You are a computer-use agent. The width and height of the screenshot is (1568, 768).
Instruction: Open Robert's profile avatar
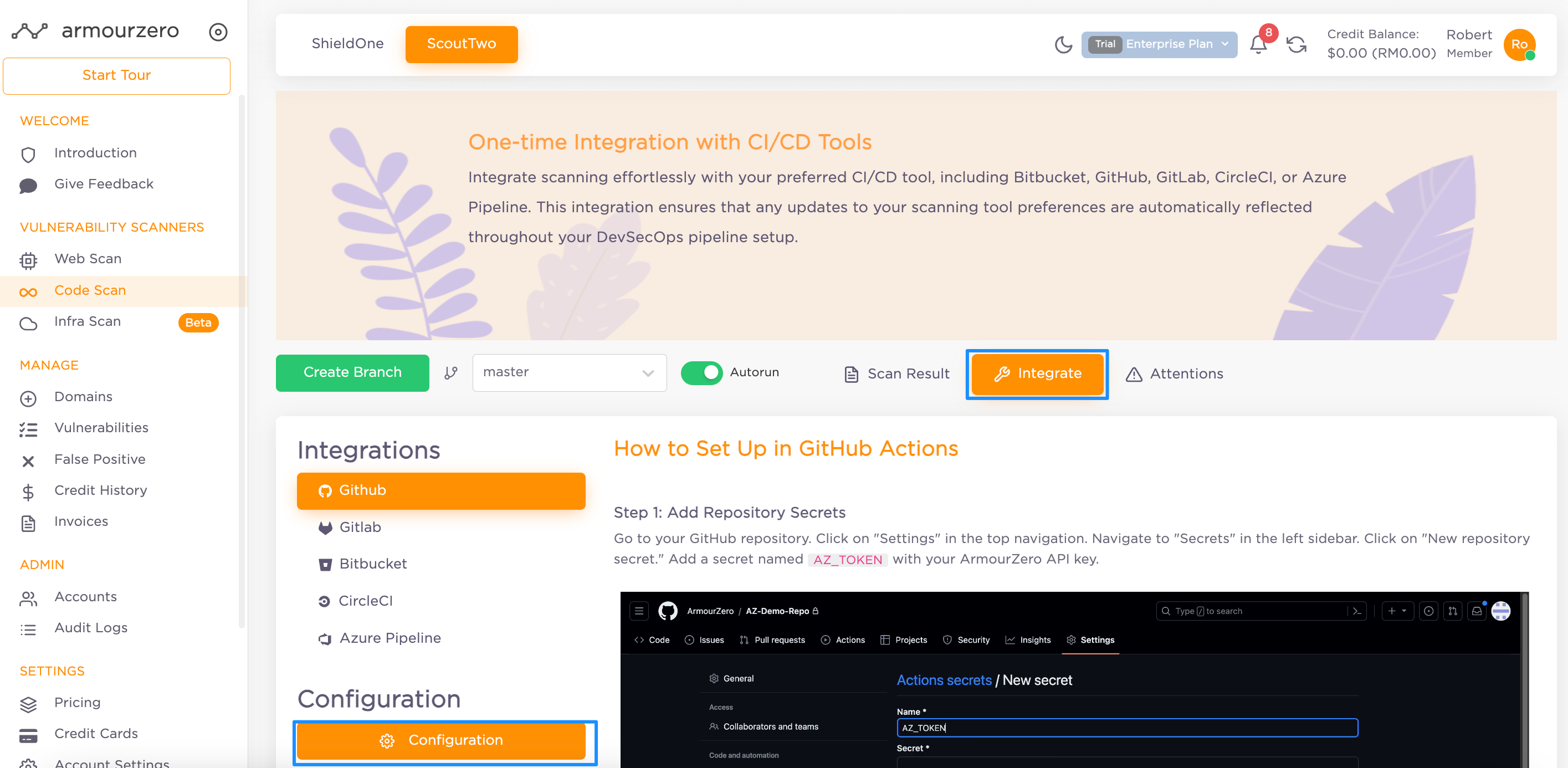(x=1519, y=44)
